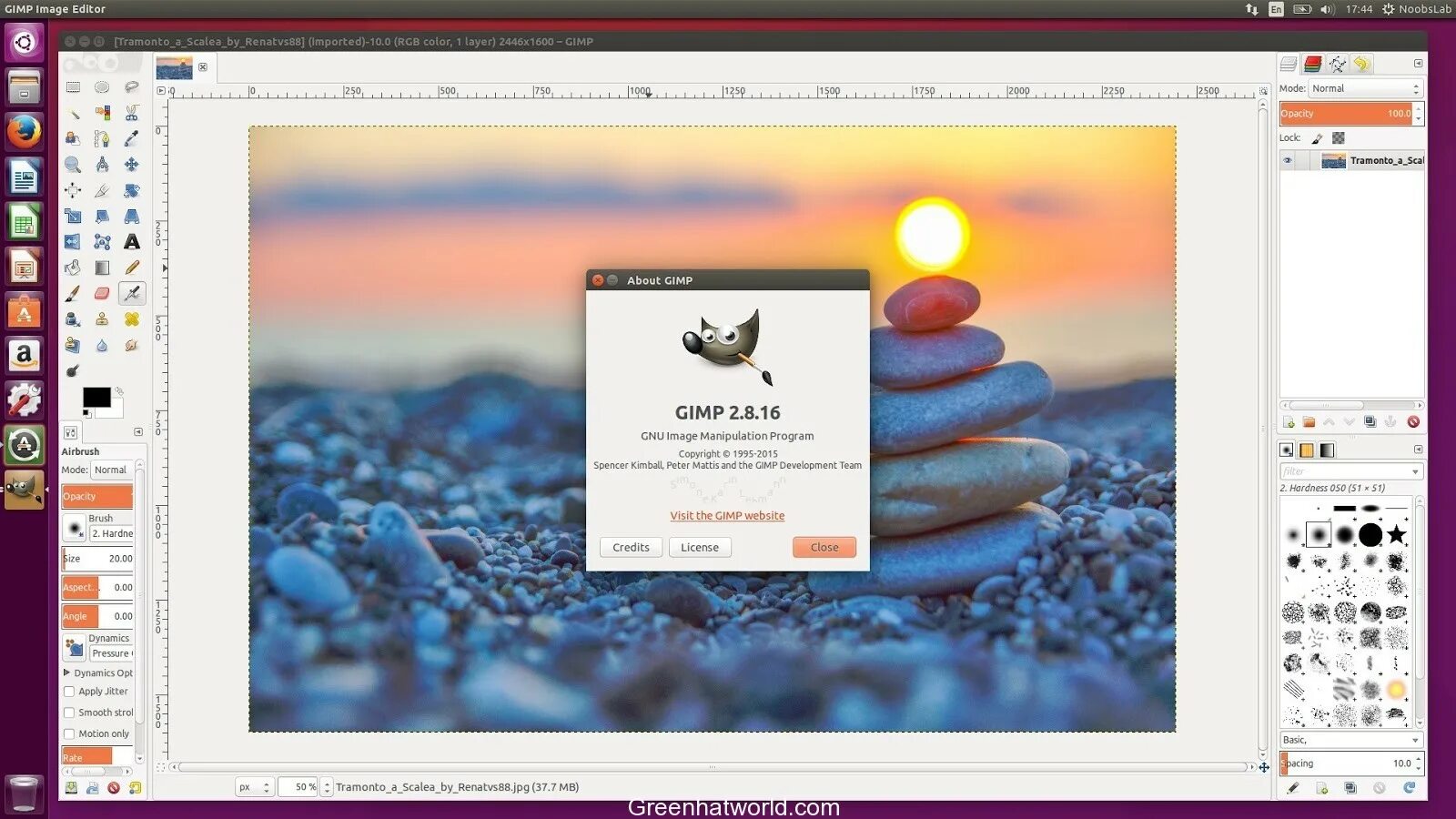This screenshot has height=819, width=1456.
Task: Toggle lock alpha channel checkerboard icon
Action: 1339,138
